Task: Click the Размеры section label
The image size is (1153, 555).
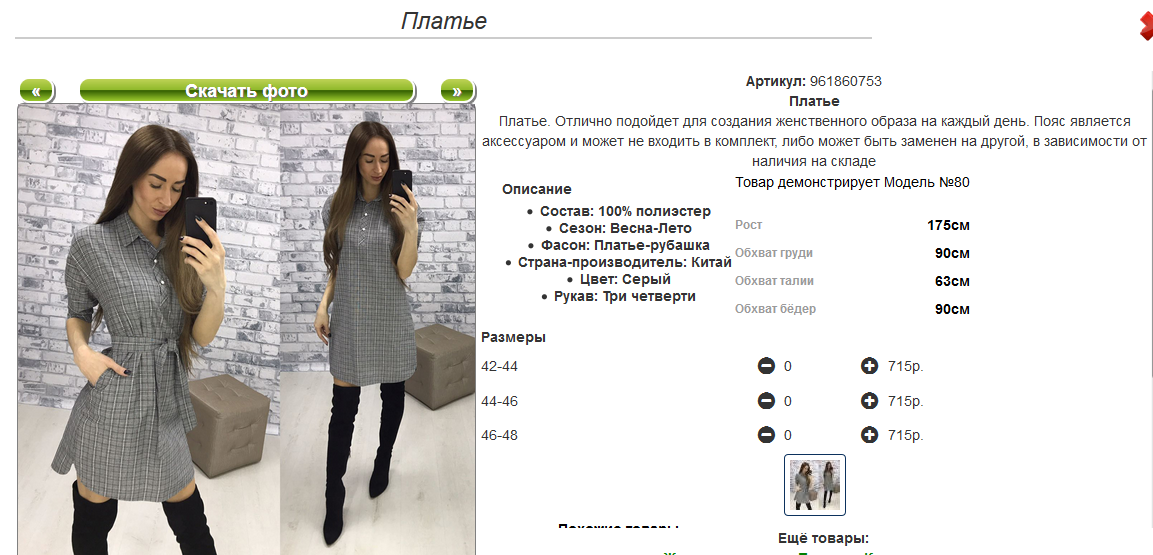Action: [x=513, y=337]
